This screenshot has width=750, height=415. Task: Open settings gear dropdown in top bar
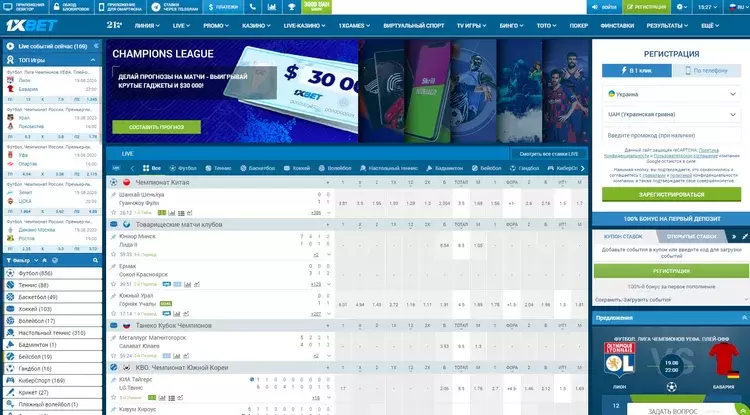point(682,7)
